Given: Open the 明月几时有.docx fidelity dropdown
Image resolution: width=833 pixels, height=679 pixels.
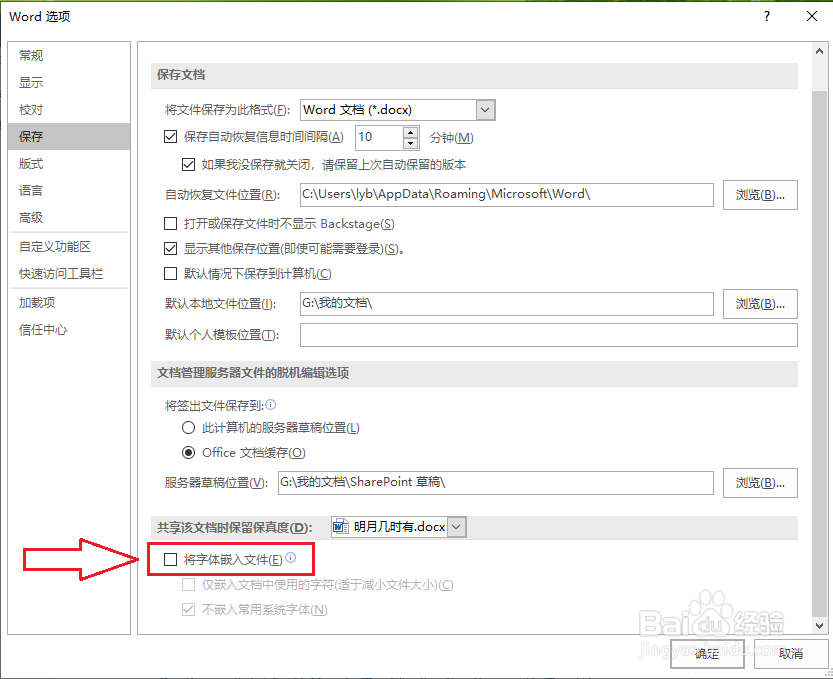Looking at the screenshot, I should (455, 526).
